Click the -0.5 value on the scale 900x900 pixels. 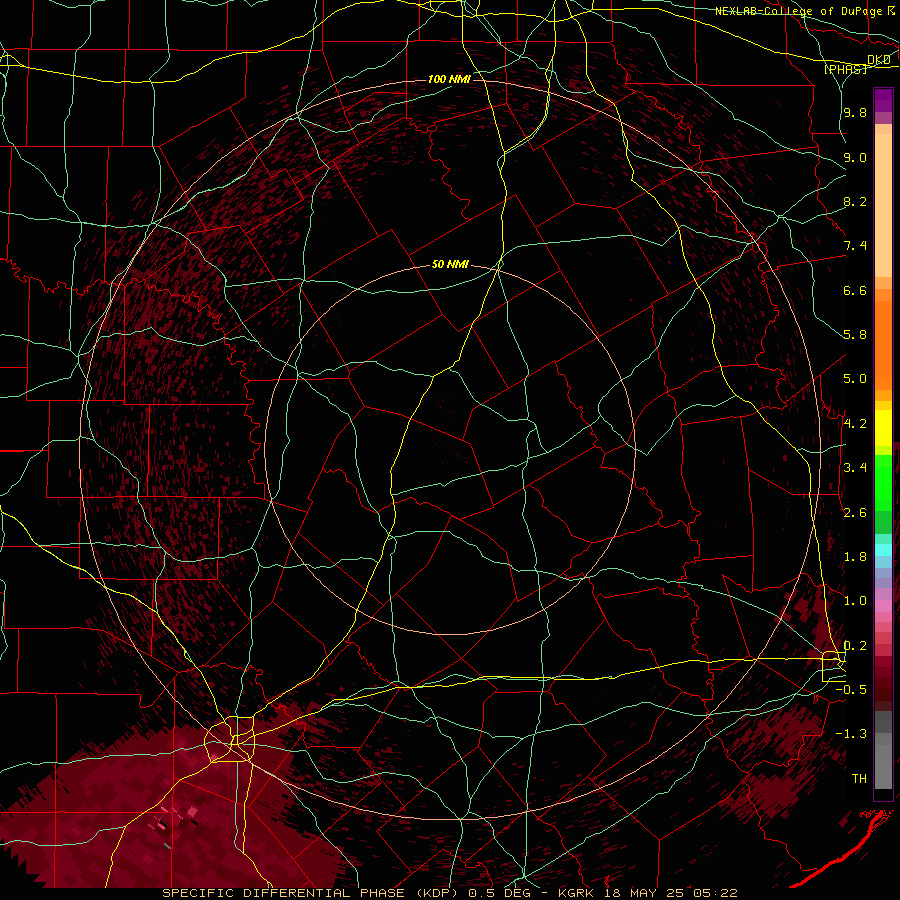pos(851,690)
